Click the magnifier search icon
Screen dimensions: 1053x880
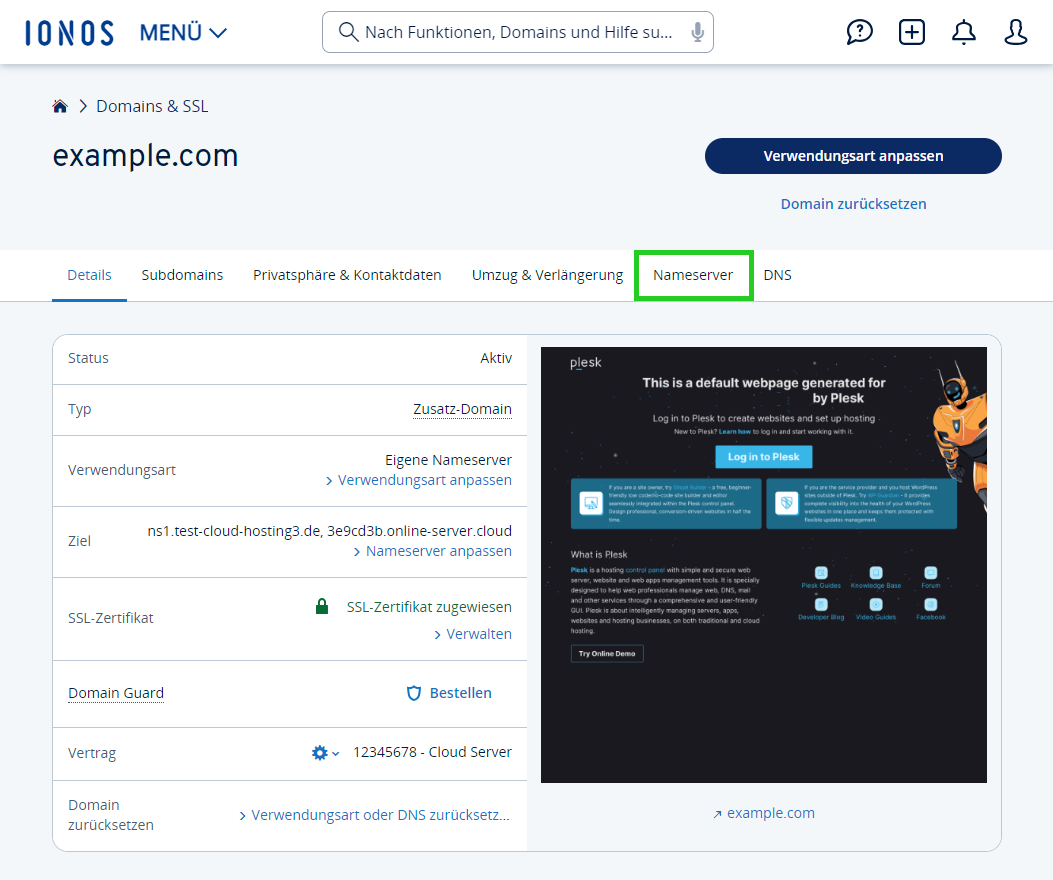[x=348, y=32]
